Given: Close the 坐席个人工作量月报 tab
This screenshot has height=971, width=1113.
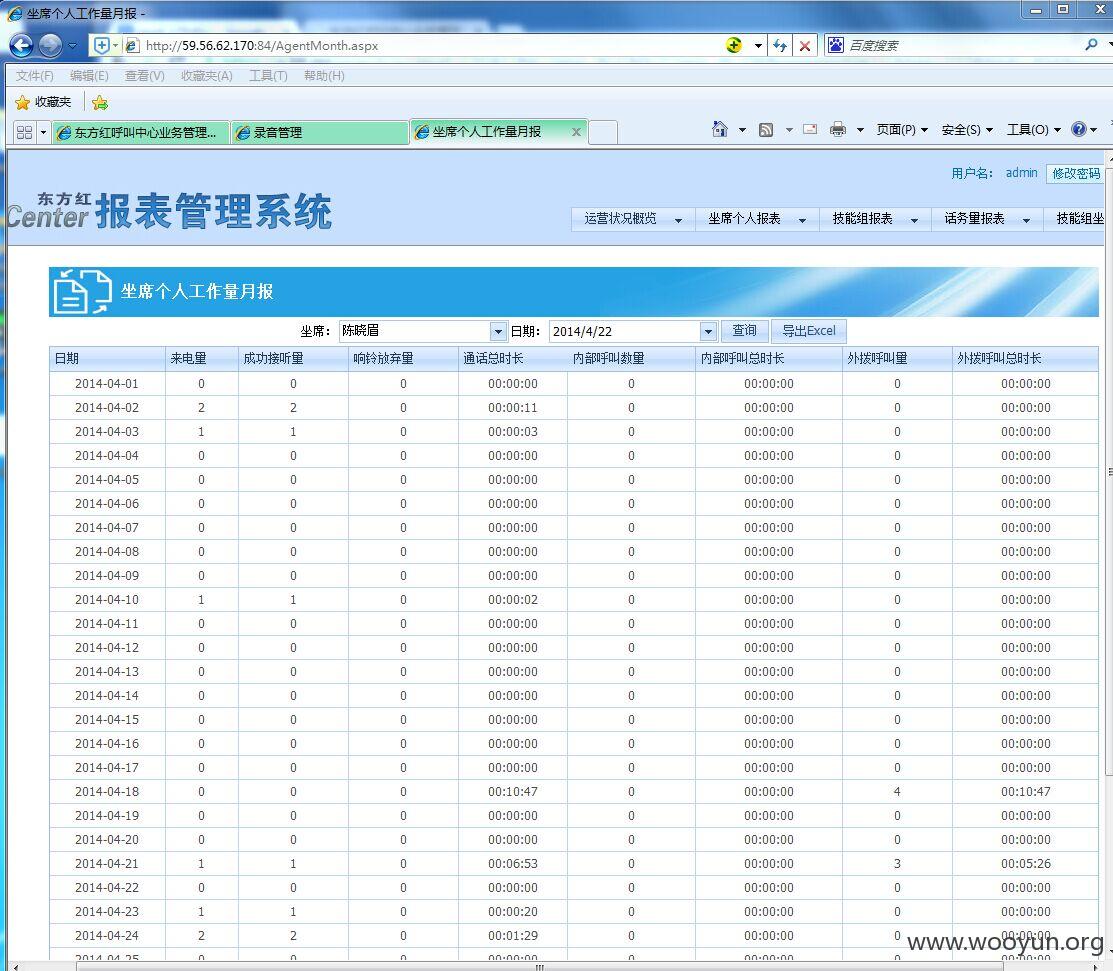Looking at the screenshot, I should point(576,132).
